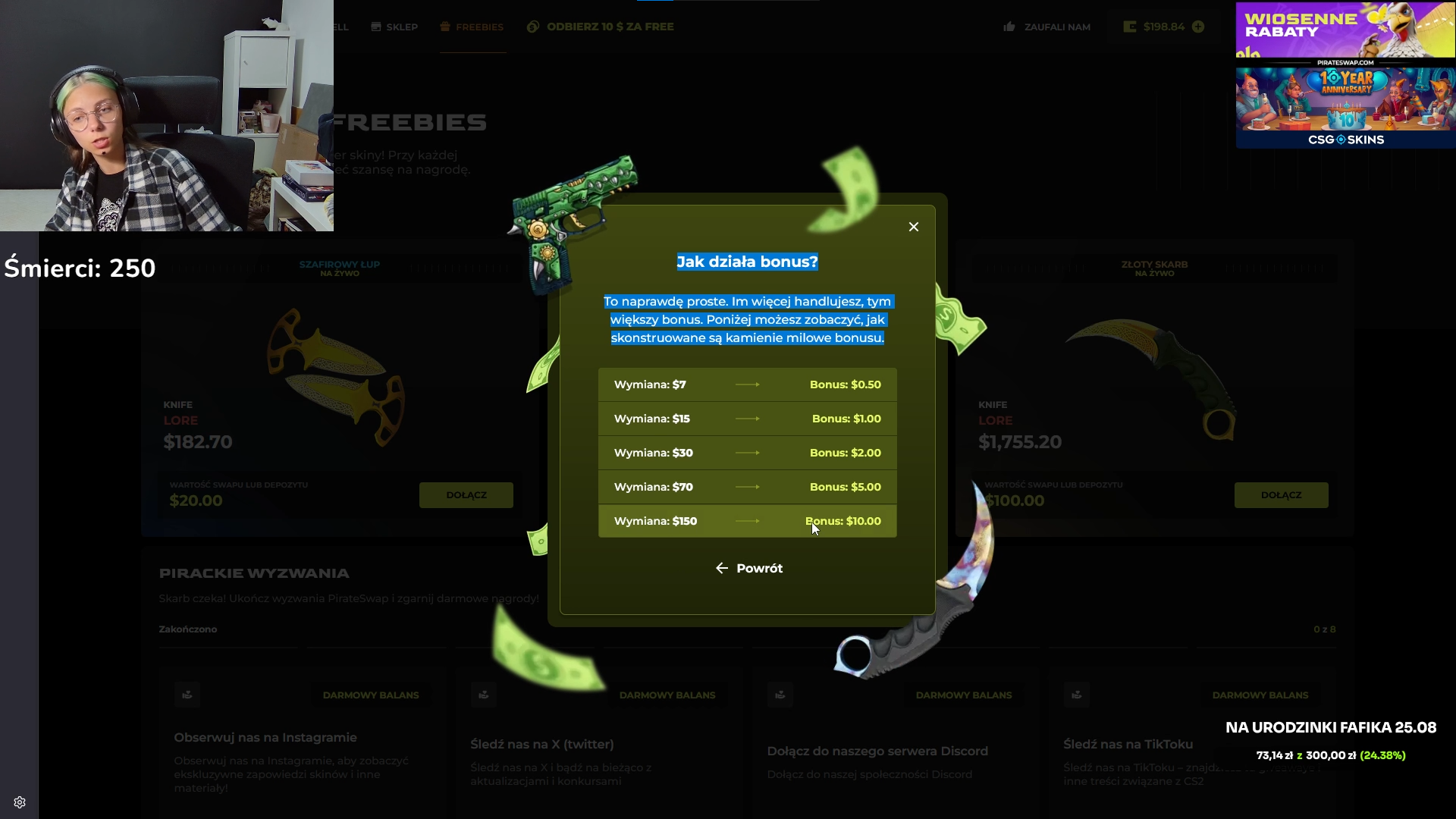Click Dołącz on Szafirowy Łup giveaway
1456x819 pixels.
pos(466,495)
